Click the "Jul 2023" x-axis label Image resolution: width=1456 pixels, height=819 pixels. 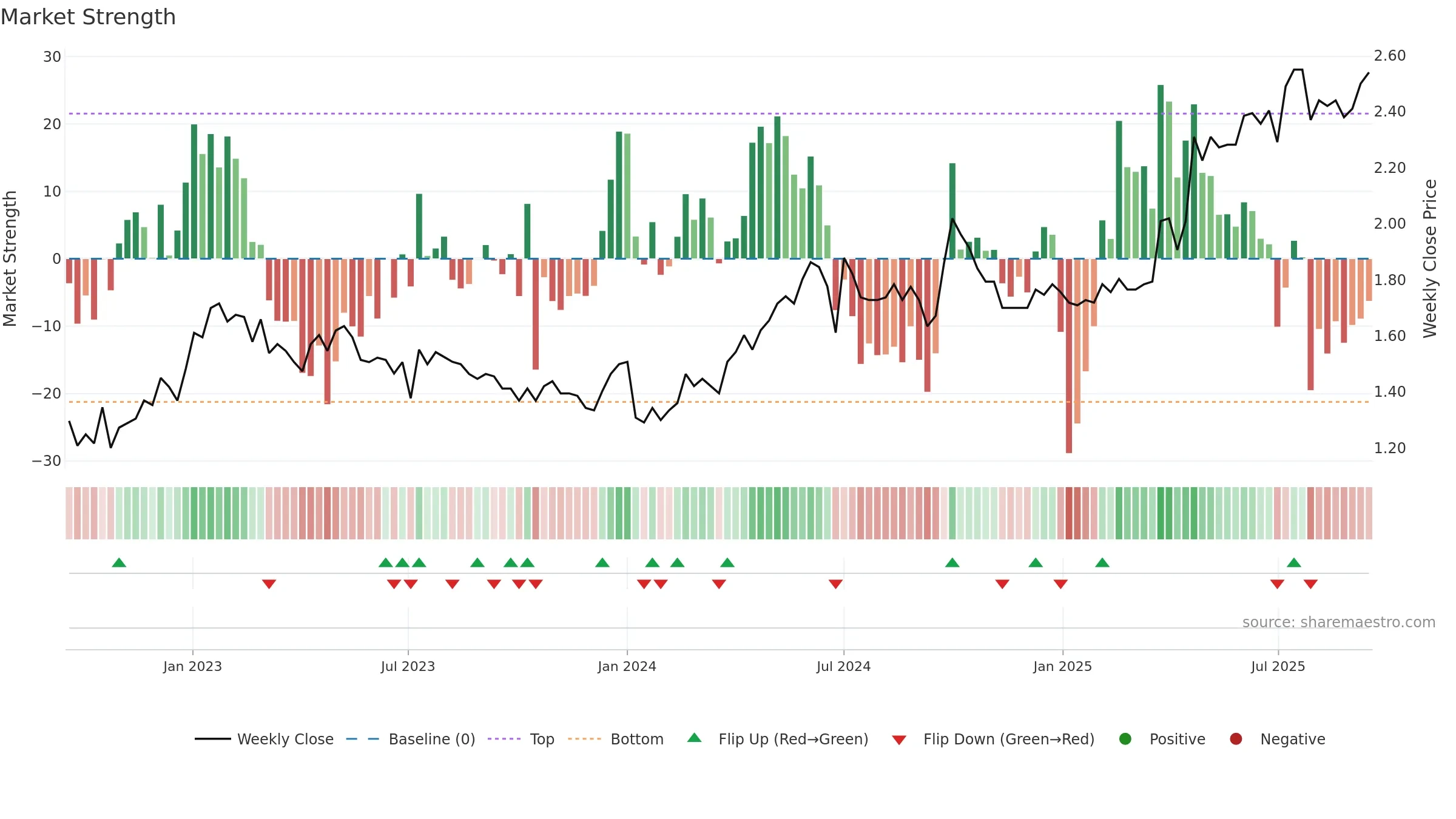(x=408, y=666)
